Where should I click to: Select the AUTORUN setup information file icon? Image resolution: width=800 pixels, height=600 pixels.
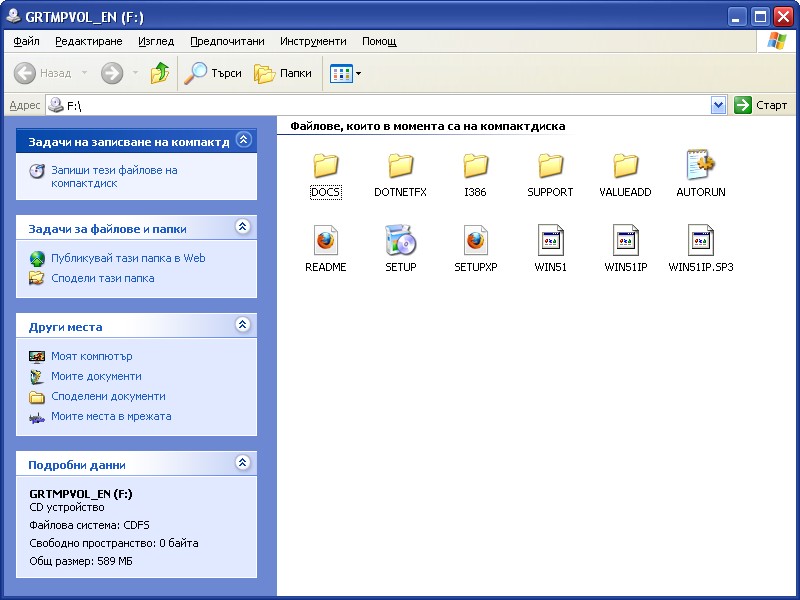click(x=701, y=164)
